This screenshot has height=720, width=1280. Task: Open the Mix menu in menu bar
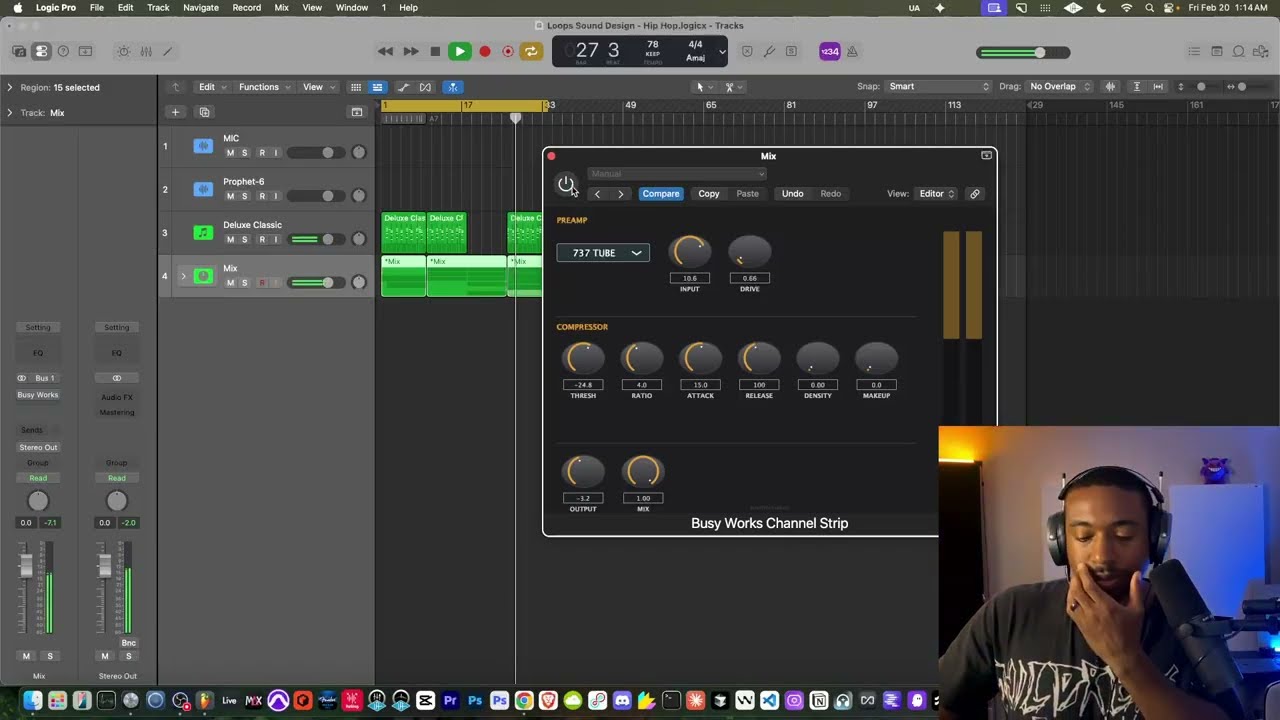(x=281, y=8)
